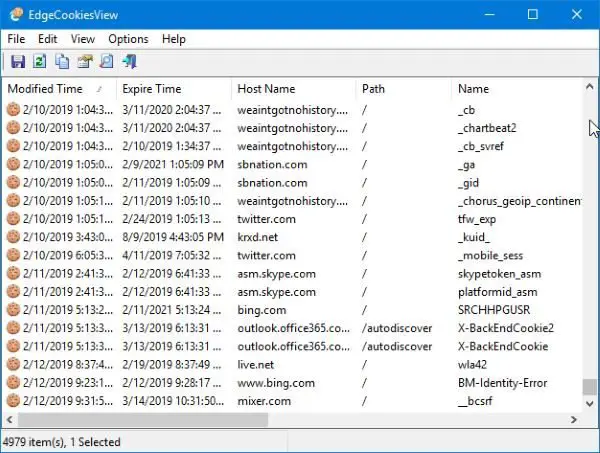Click the horizontal scrollbar left arrow
Image resolution: width=600 pixels, height=453 pixels.
10,420
